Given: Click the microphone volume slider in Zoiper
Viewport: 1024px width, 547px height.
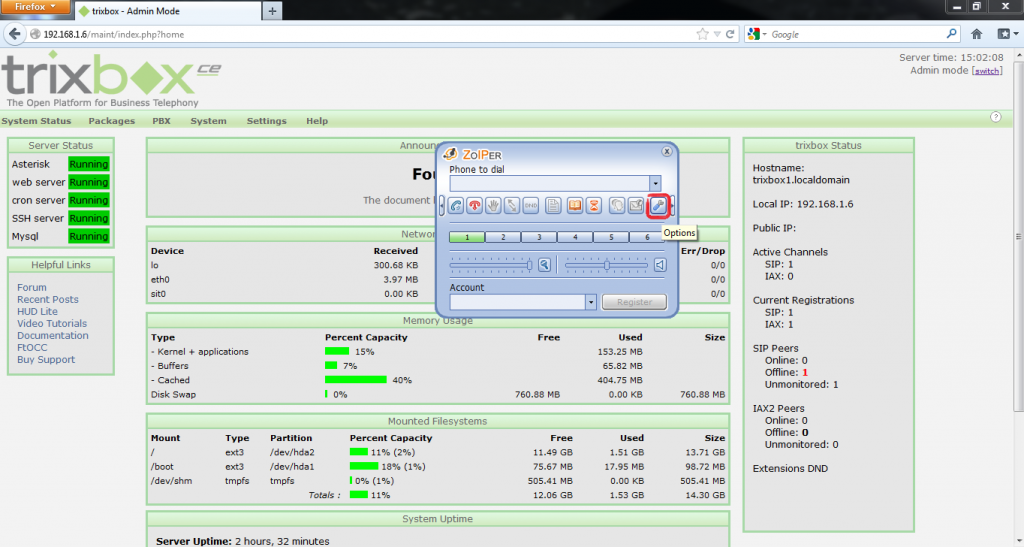Looking at the screenshot, I should (x=491, y=265).
